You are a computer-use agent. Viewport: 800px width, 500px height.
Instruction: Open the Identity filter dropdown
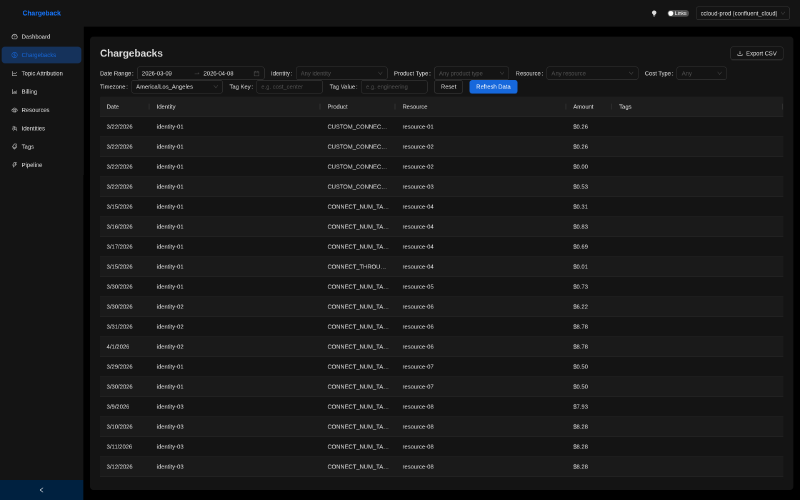coord(341,73)
